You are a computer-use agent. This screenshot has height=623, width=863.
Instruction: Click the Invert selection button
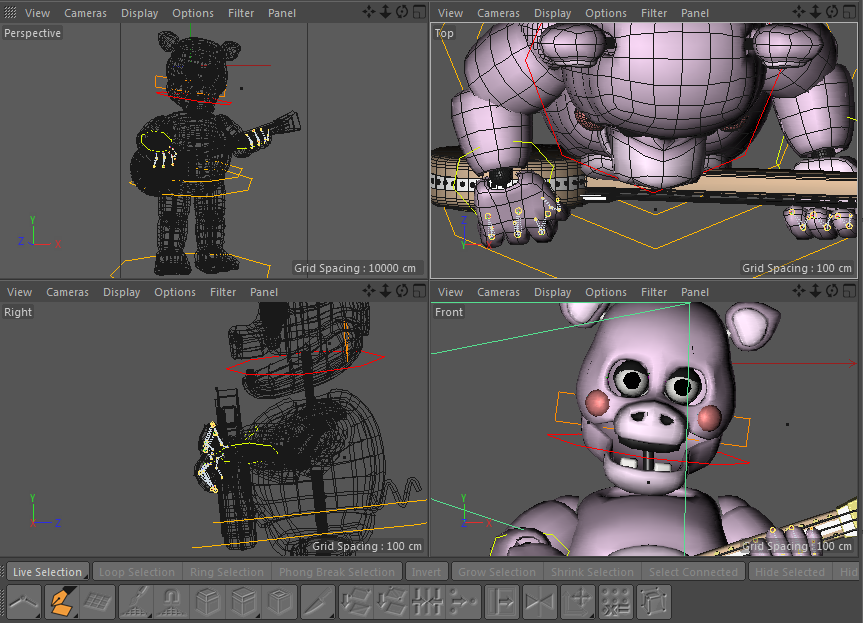point(427,572)
